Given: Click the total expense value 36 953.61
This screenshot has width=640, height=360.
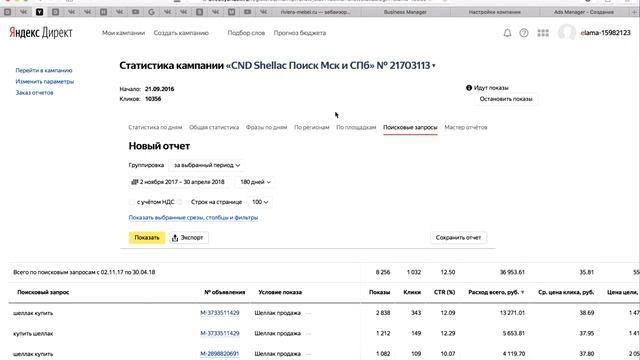Looking at the screenshot, I should [x=512, y=272].
